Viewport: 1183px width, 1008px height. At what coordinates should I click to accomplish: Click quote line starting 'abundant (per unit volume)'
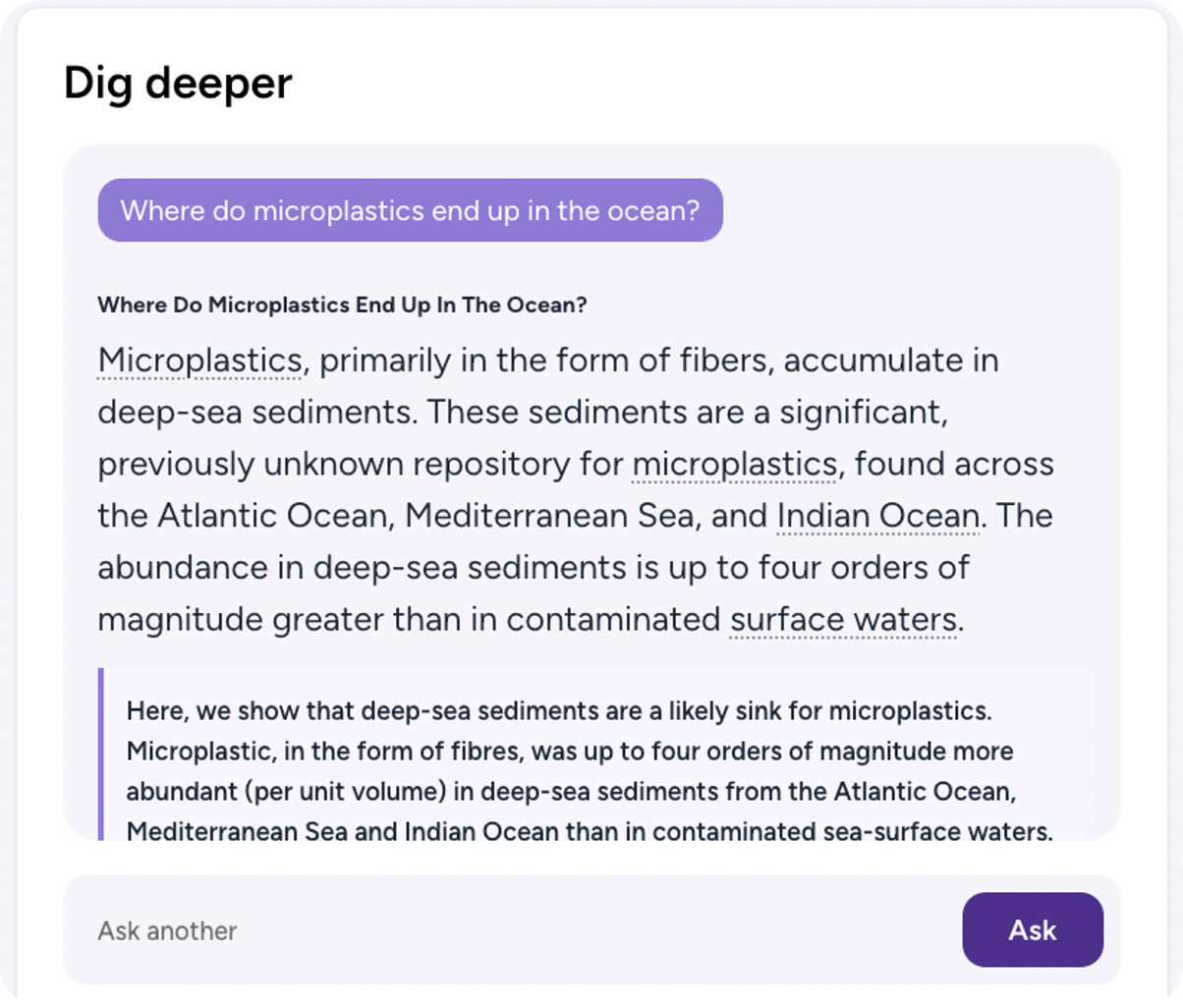click(571, 792)
